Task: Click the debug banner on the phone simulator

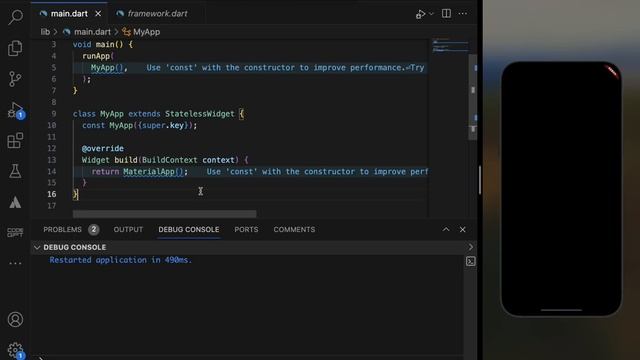Action: tap(612, 72)
